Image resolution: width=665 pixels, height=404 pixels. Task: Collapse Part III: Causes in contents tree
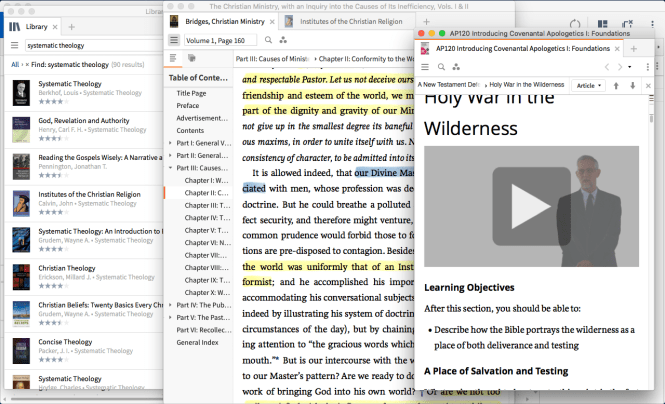click(x=172, y=169)
